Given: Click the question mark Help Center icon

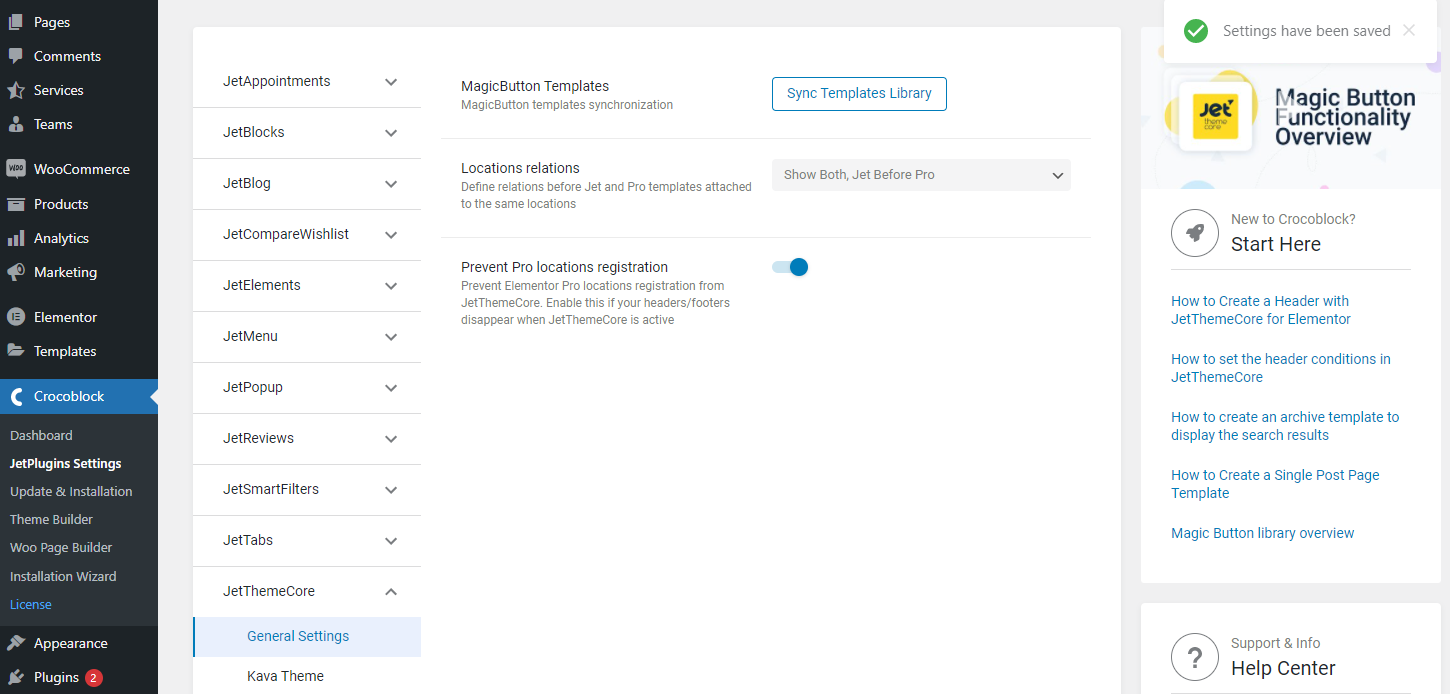Looking at the screenshot, I should tap(1195, 658).
